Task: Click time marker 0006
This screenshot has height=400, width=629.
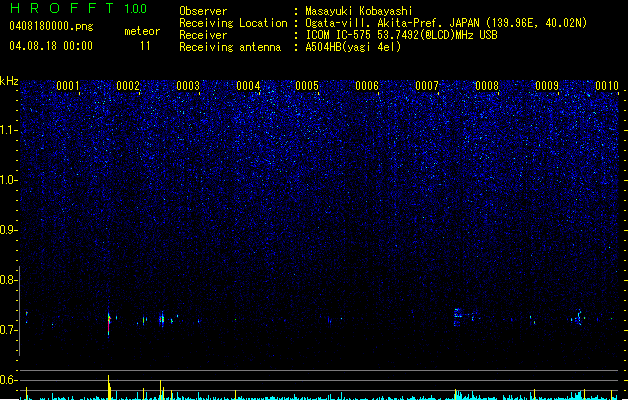Action: point(367,86)
